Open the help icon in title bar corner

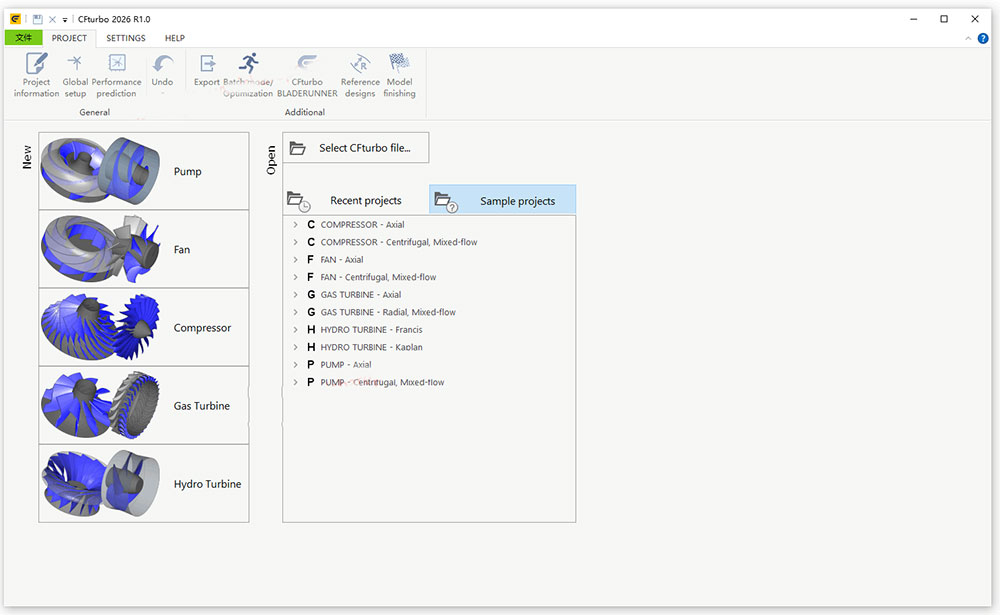click(983, 38)
